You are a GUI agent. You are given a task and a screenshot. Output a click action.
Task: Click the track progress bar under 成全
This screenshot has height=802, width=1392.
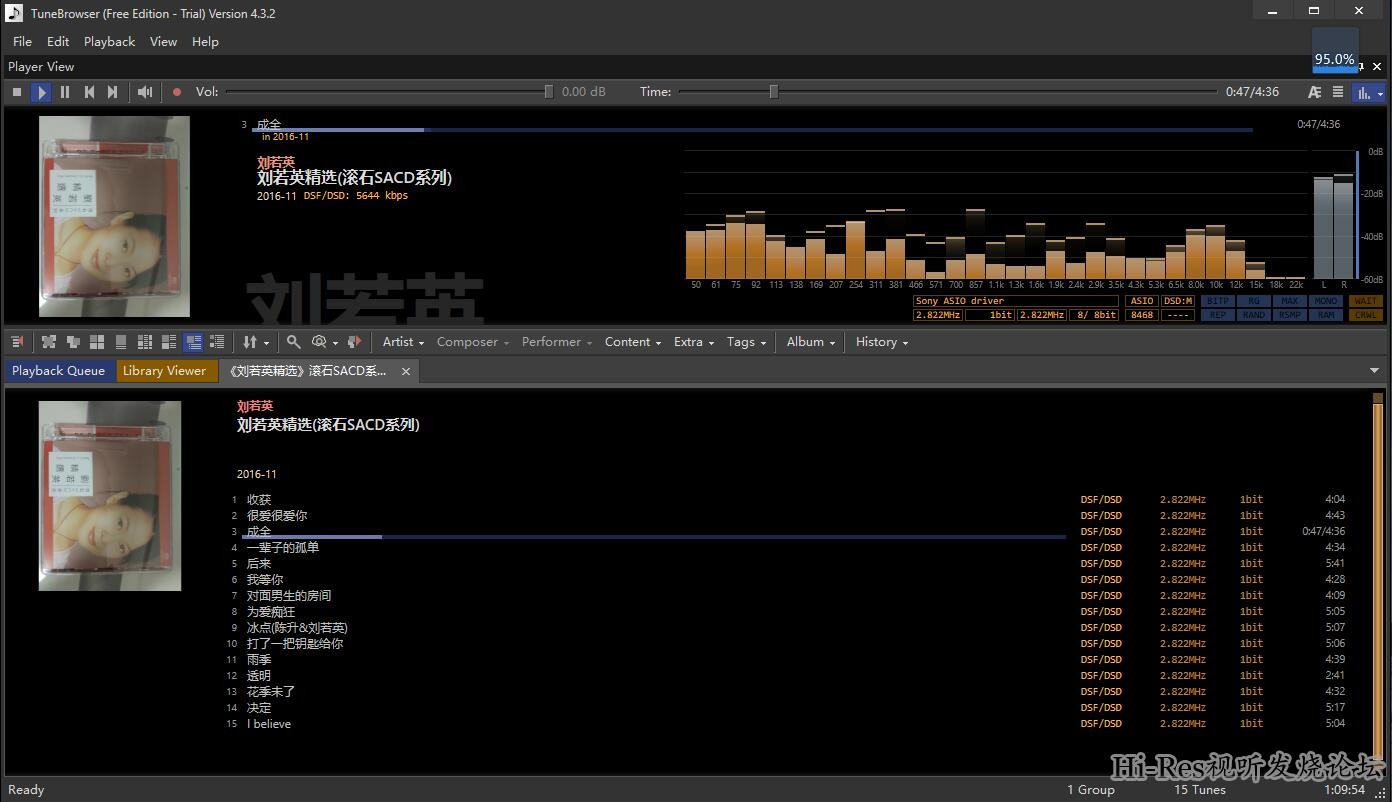[x=752, y=130]
